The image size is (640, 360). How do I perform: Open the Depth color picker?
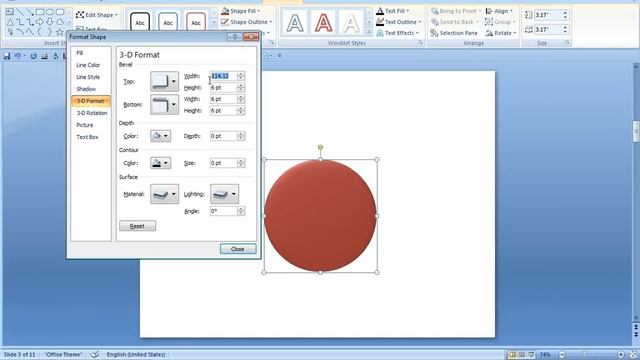tap(161, 136)
